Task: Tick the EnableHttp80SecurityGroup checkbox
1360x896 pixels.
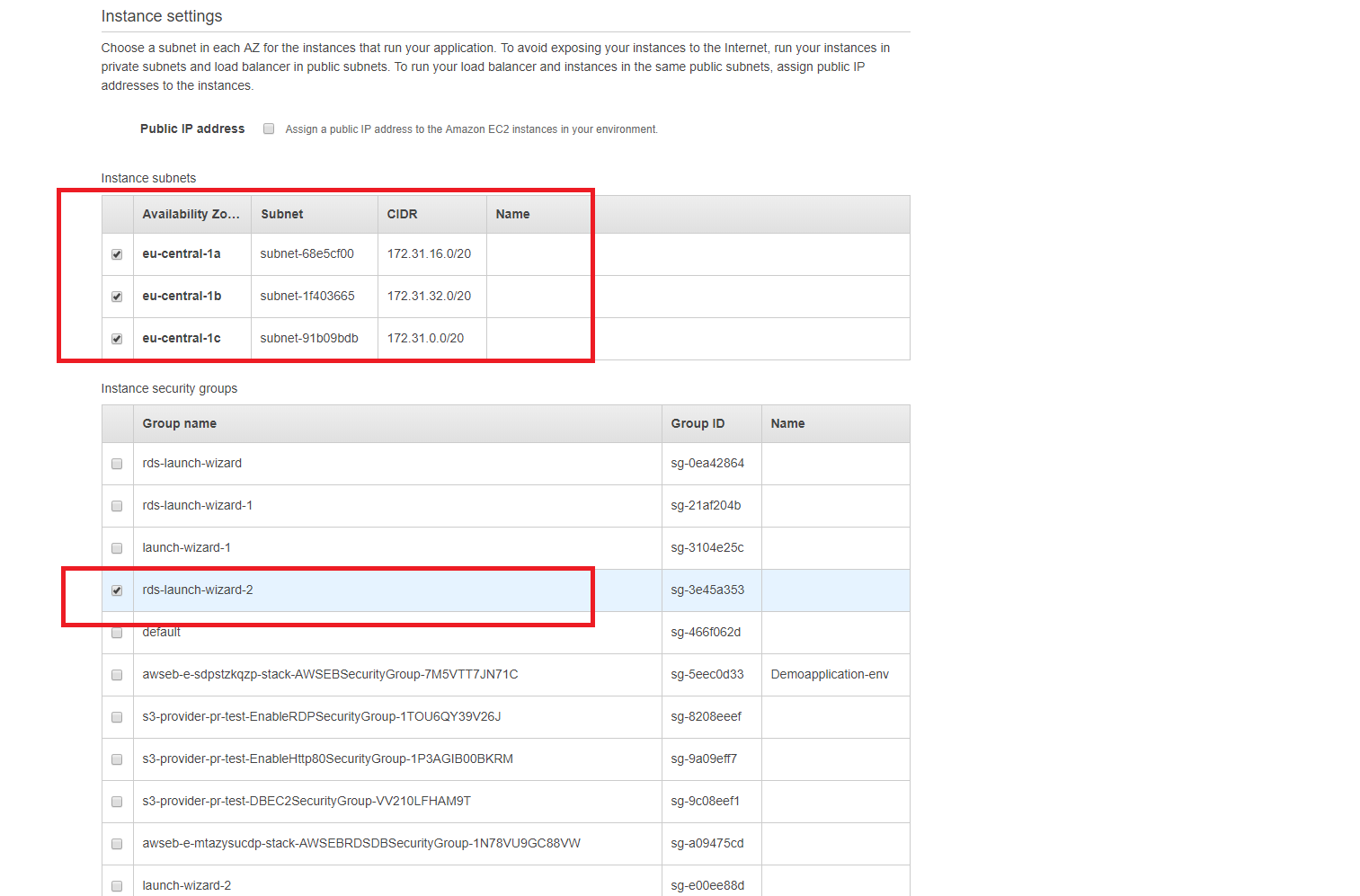Action: tap(117, 759)
